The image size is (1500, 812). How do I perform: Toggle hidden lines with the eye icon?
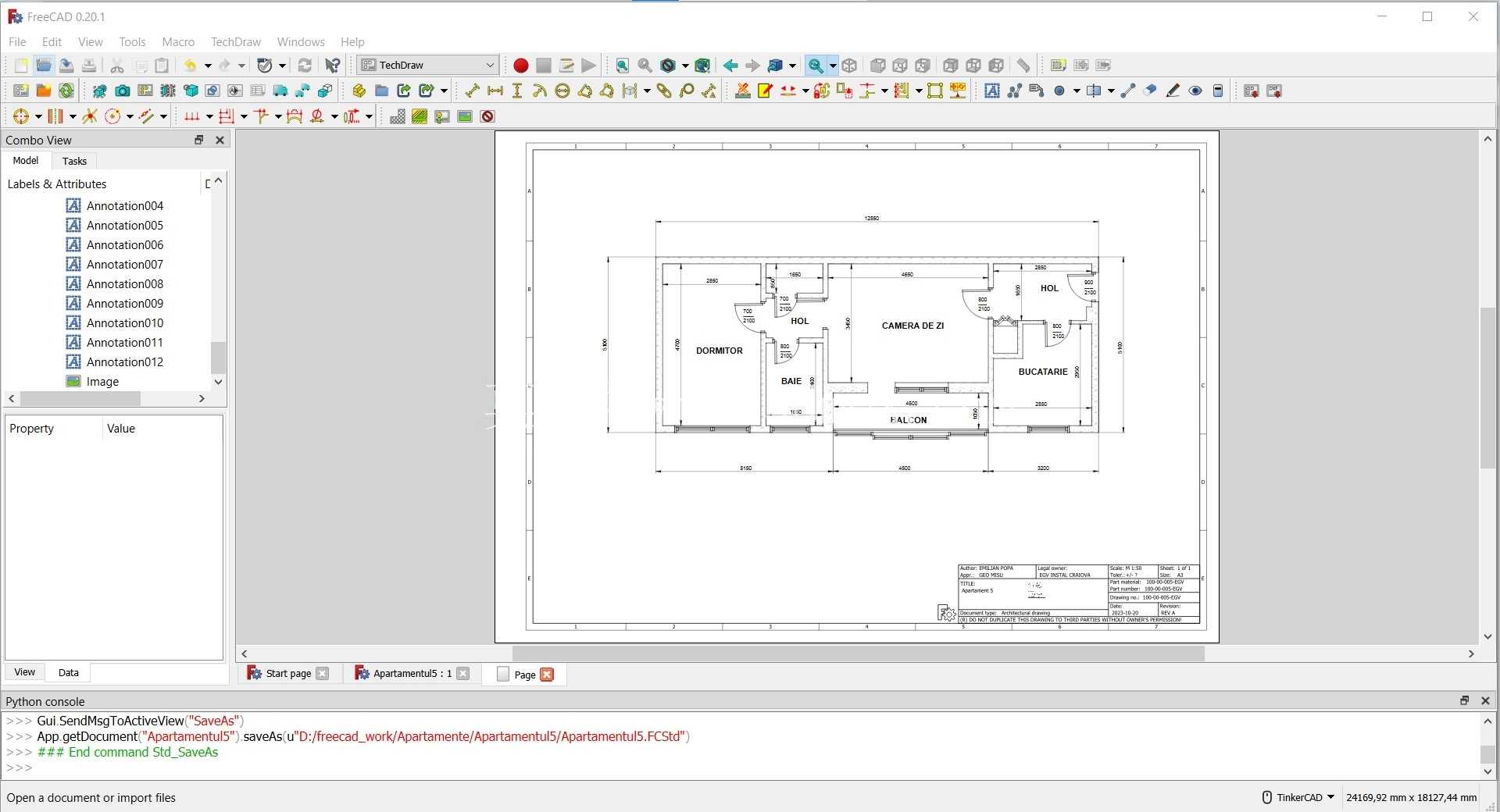[1195, 91]
